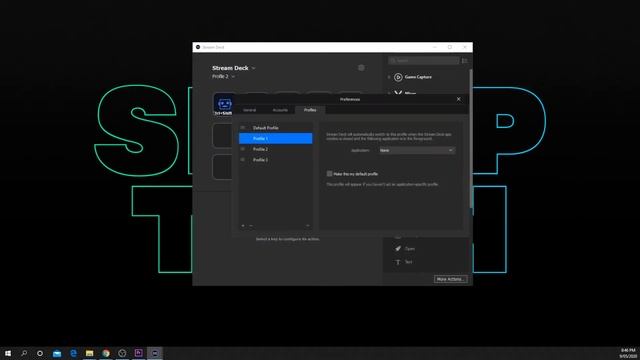The image size is (640, 360).
Task: Open Windows taskbar search
Action: [24, 353]
